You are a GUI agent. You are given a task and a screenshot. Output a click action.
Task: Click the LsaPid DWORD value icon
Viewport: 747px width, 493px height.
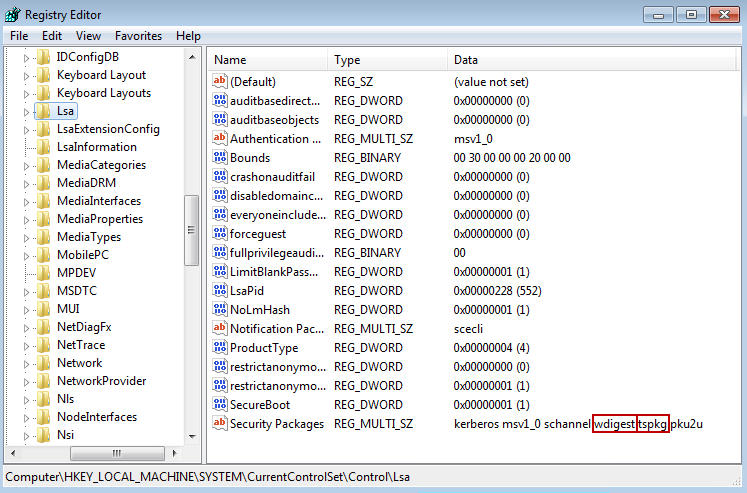tap(220, 291)
